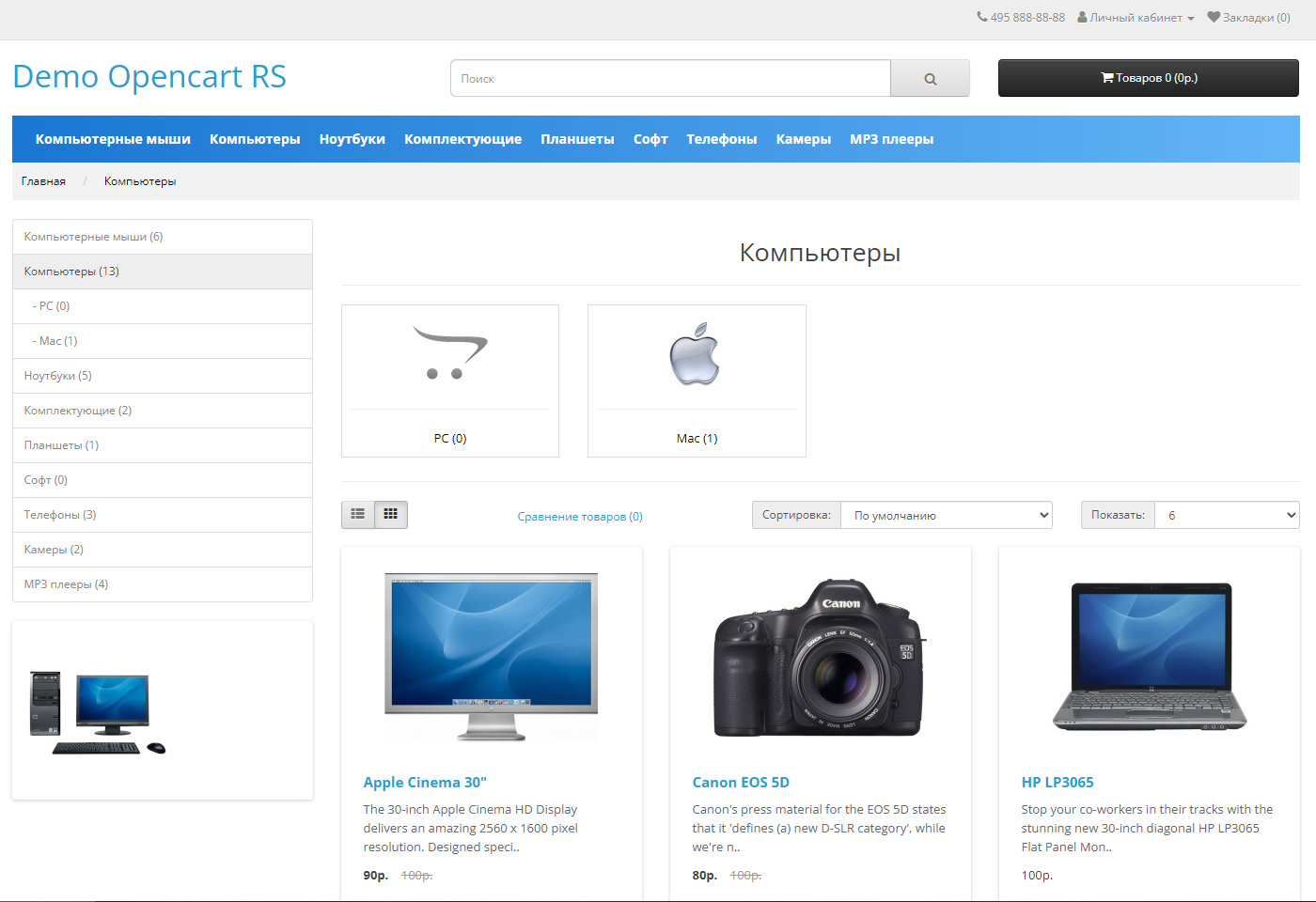Viewport: 1316px width, 902px height.
Task: Open the shopping cart button
Action: coord(1148,78)
